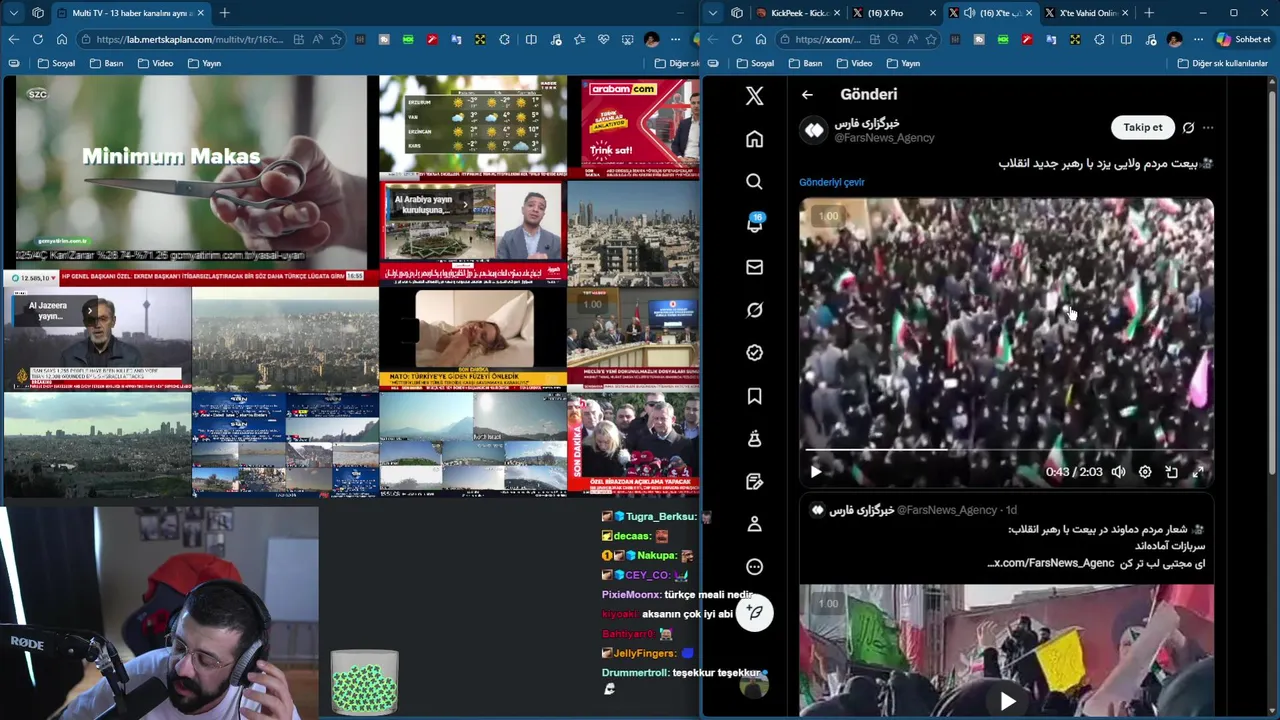
Task: Open Grok icon in X sidebar
Action: click(754, 310)
